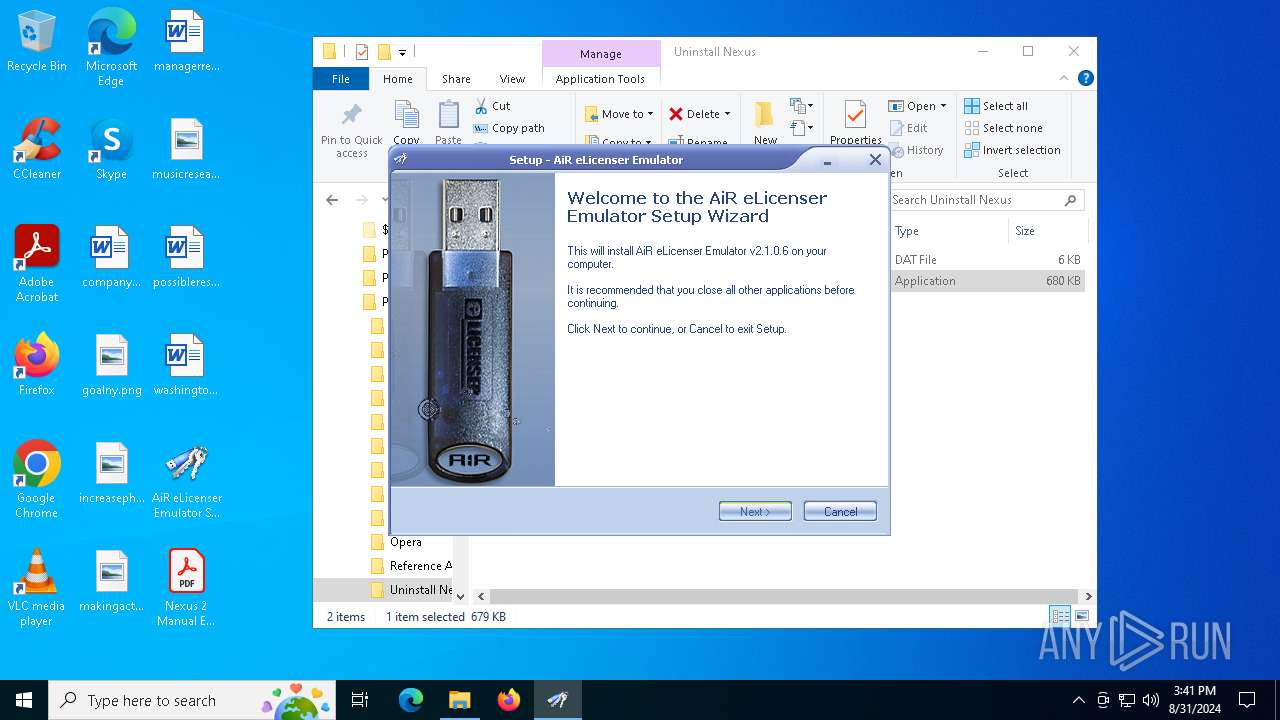Open the managerre... Word document icon
1280x720 pixels.
click(186, 42)
